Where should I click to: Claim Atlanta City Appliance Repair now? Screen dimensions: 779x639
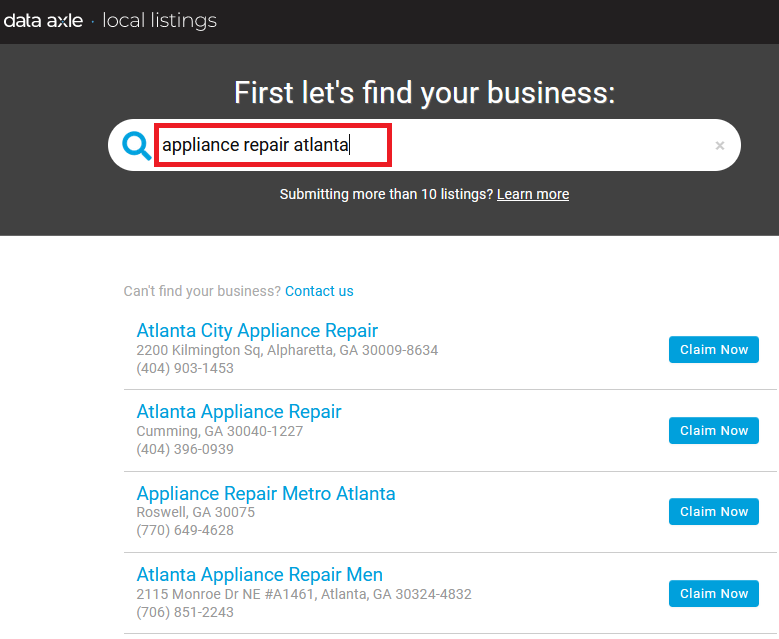pyautogui.click(x=713, y=349)
